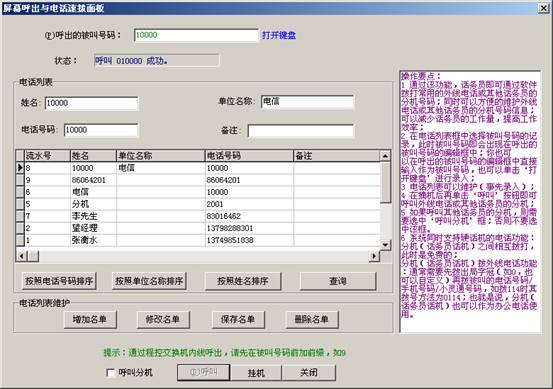Screen dimensions: 553x389
Task: Click the called number input field
Action: tap(196, 35)
